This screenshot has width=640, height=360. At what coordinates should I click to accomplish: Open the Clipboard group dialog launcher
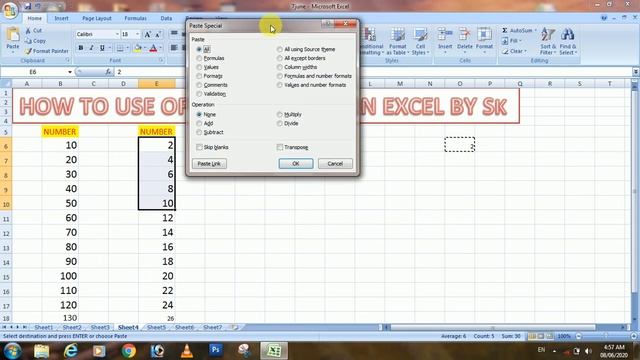pyautogui.click(x=68, y=60)
